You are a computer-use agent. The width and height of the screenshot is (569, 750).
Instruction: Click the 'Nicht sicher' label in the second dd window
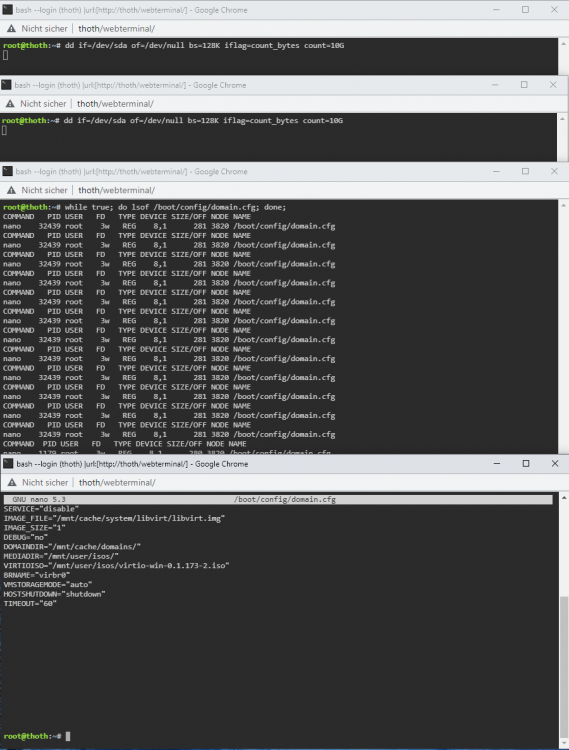pos(43,104)
